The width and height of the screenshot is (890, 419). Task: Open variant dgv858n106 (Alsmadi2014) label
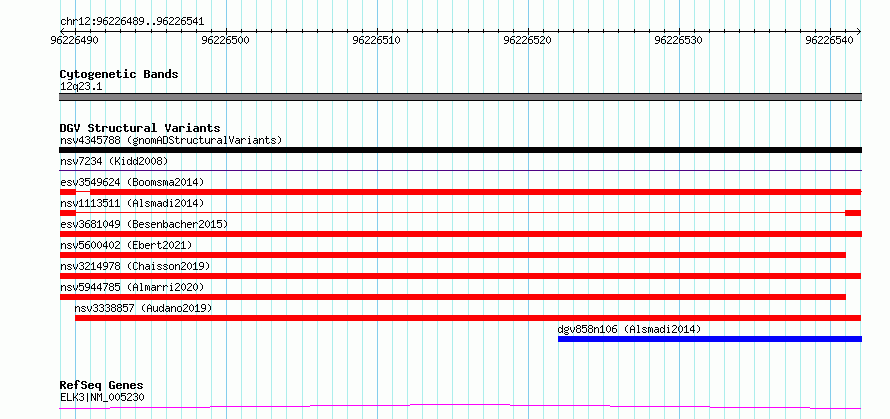pos(629,329)
